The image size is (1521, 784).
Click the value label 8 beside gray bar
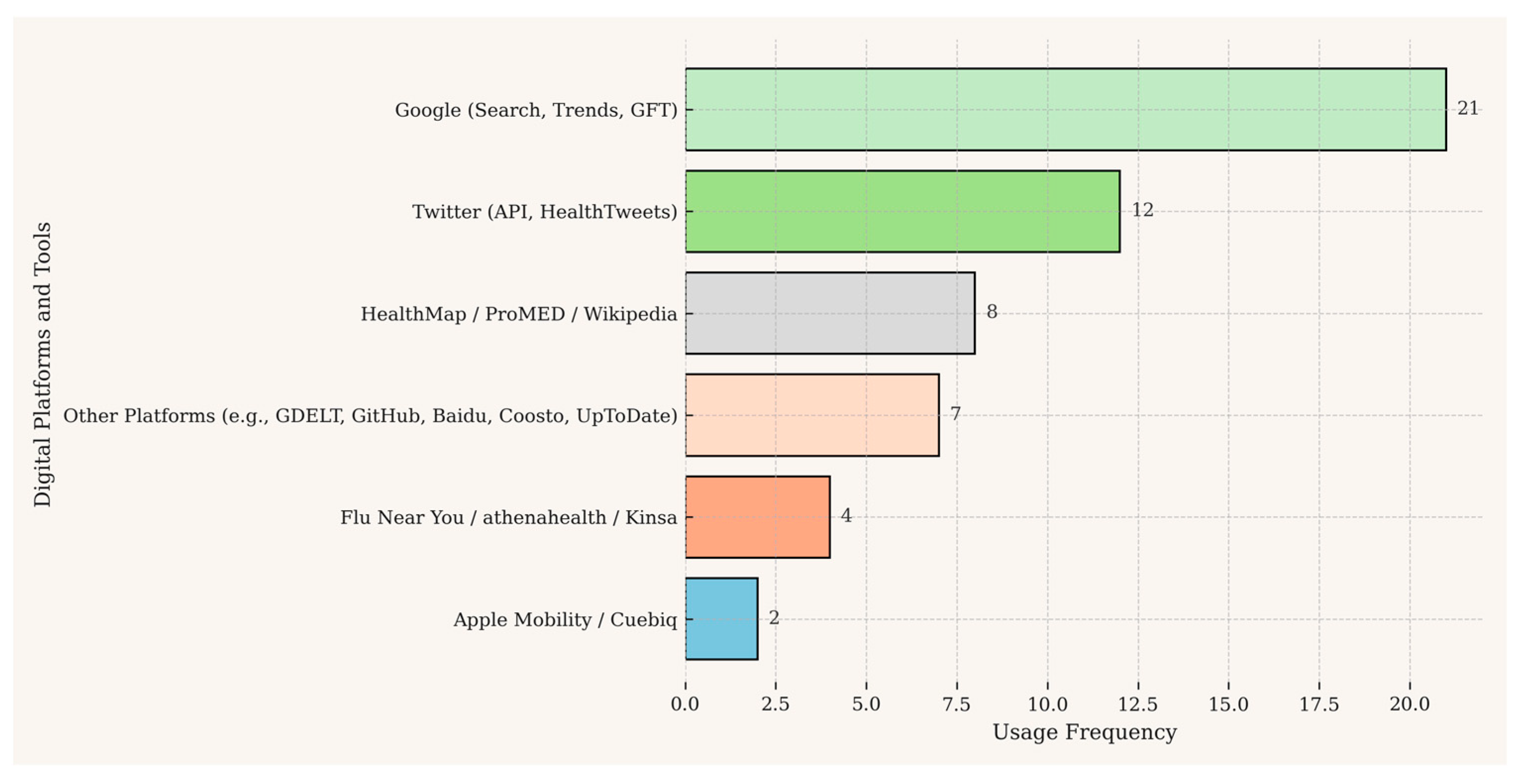point(991,311)
